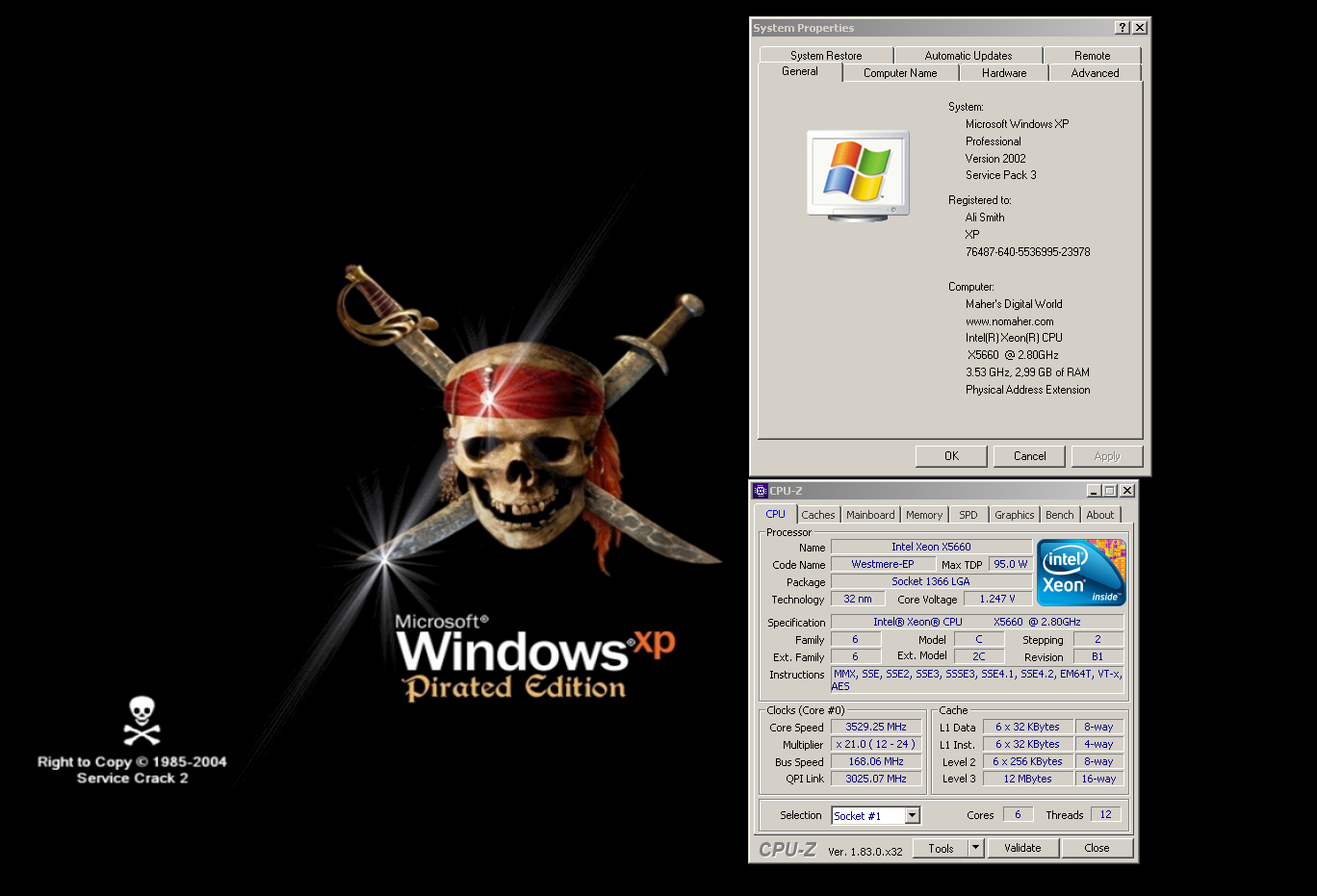Screen dimensions: 1317x896
Task: Open the Memory tab in CPU-Z
Action: click(924, 515)
